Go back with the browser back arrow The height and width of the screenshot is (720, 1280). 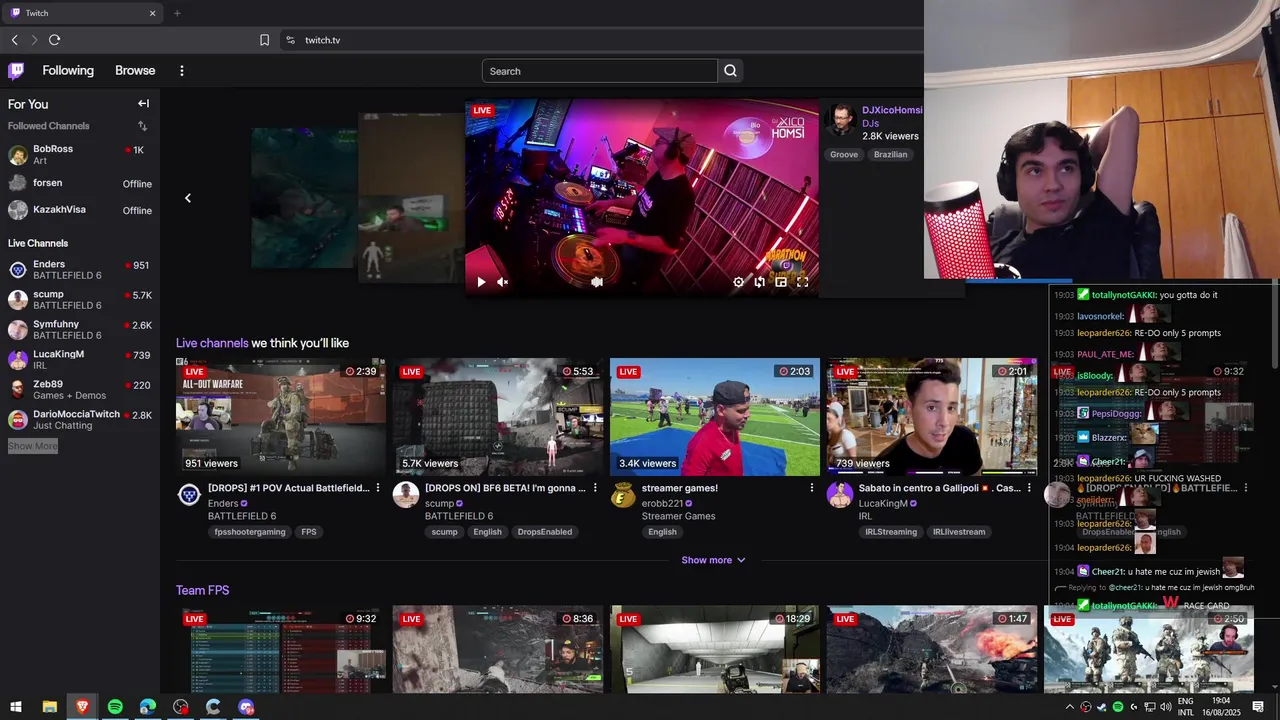(14, 40)
